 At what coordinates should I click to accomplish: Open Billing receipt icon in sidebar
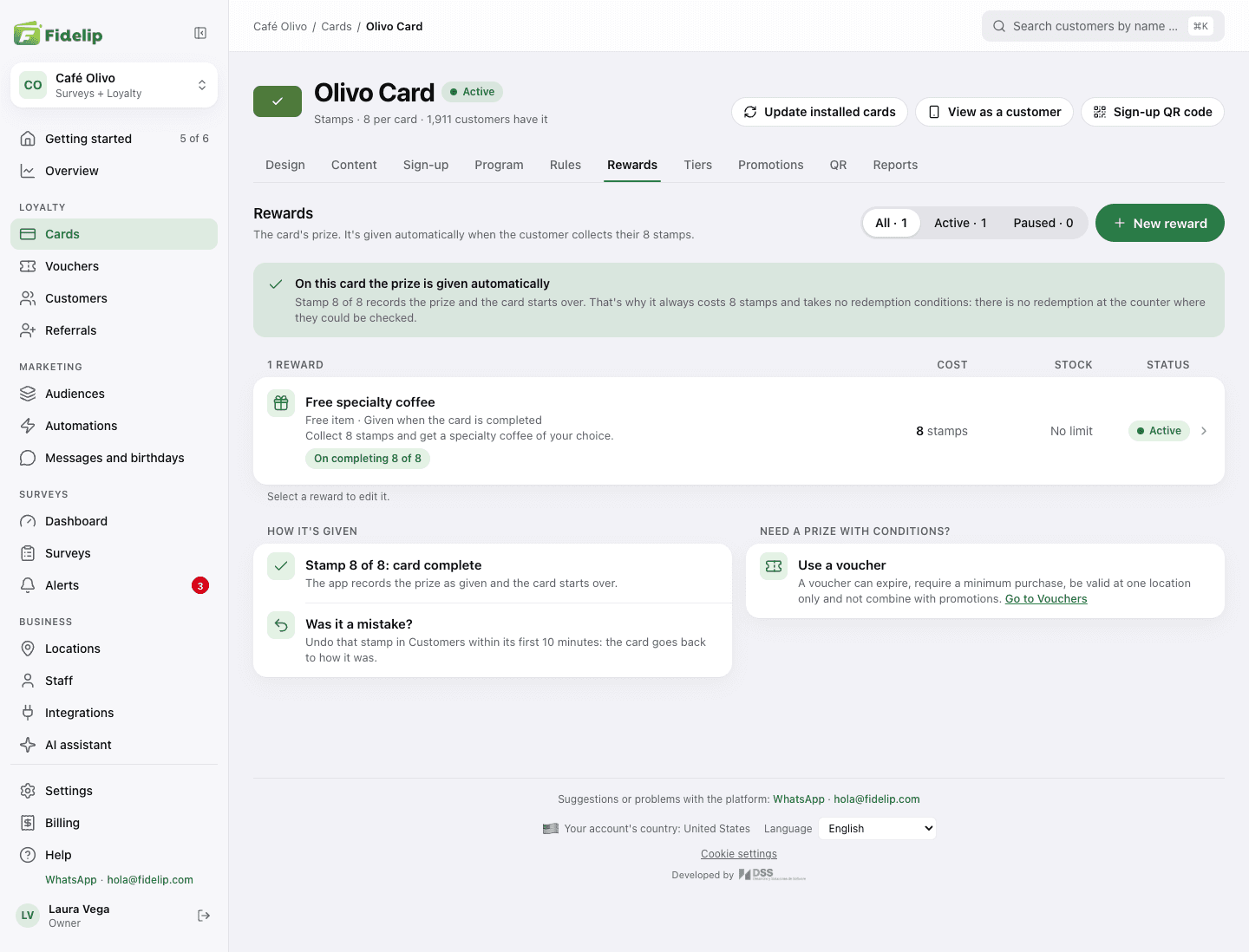[28, 823]
